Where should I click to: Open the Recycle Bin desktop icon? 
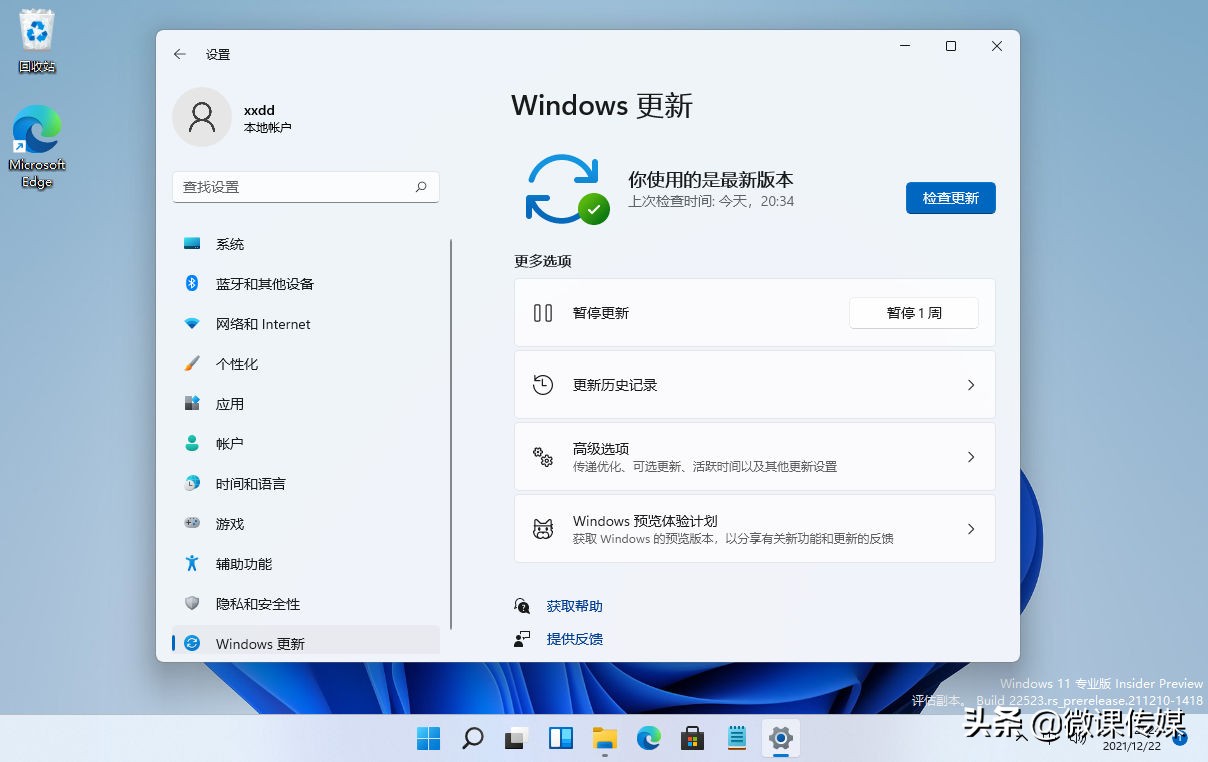tap(37, 42)
